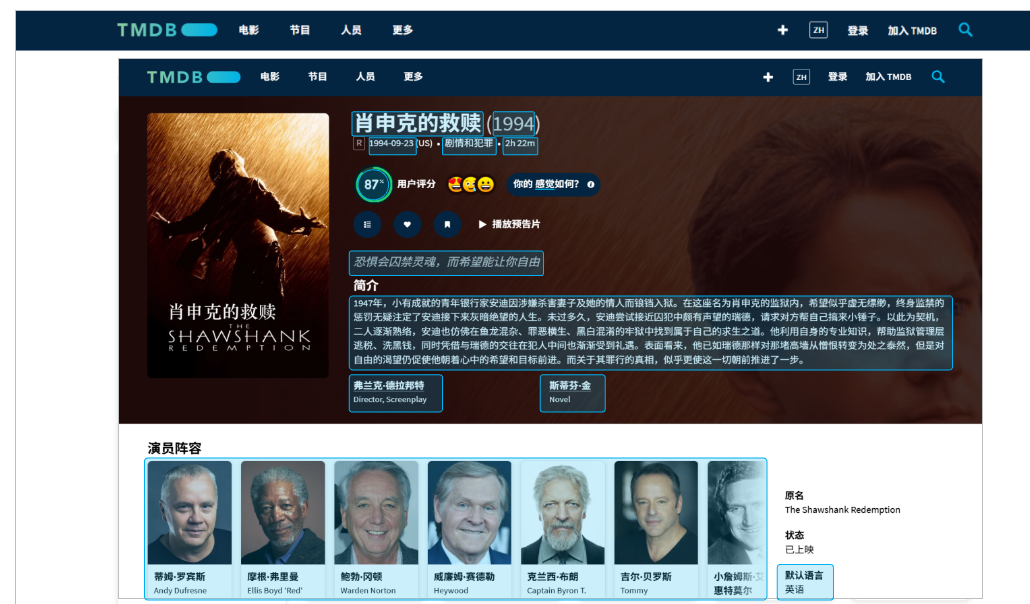Open the search magnifier in the outer header
This screenshot has width=1030, height=604.
(965, 30)
